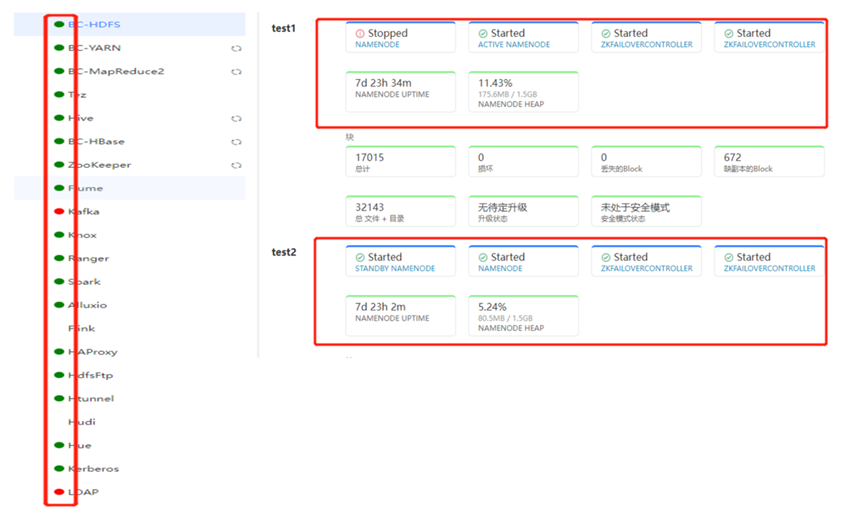Select BC-MapReduce2 in service list
Screen dimensions: 865x518
coord(116,71)
